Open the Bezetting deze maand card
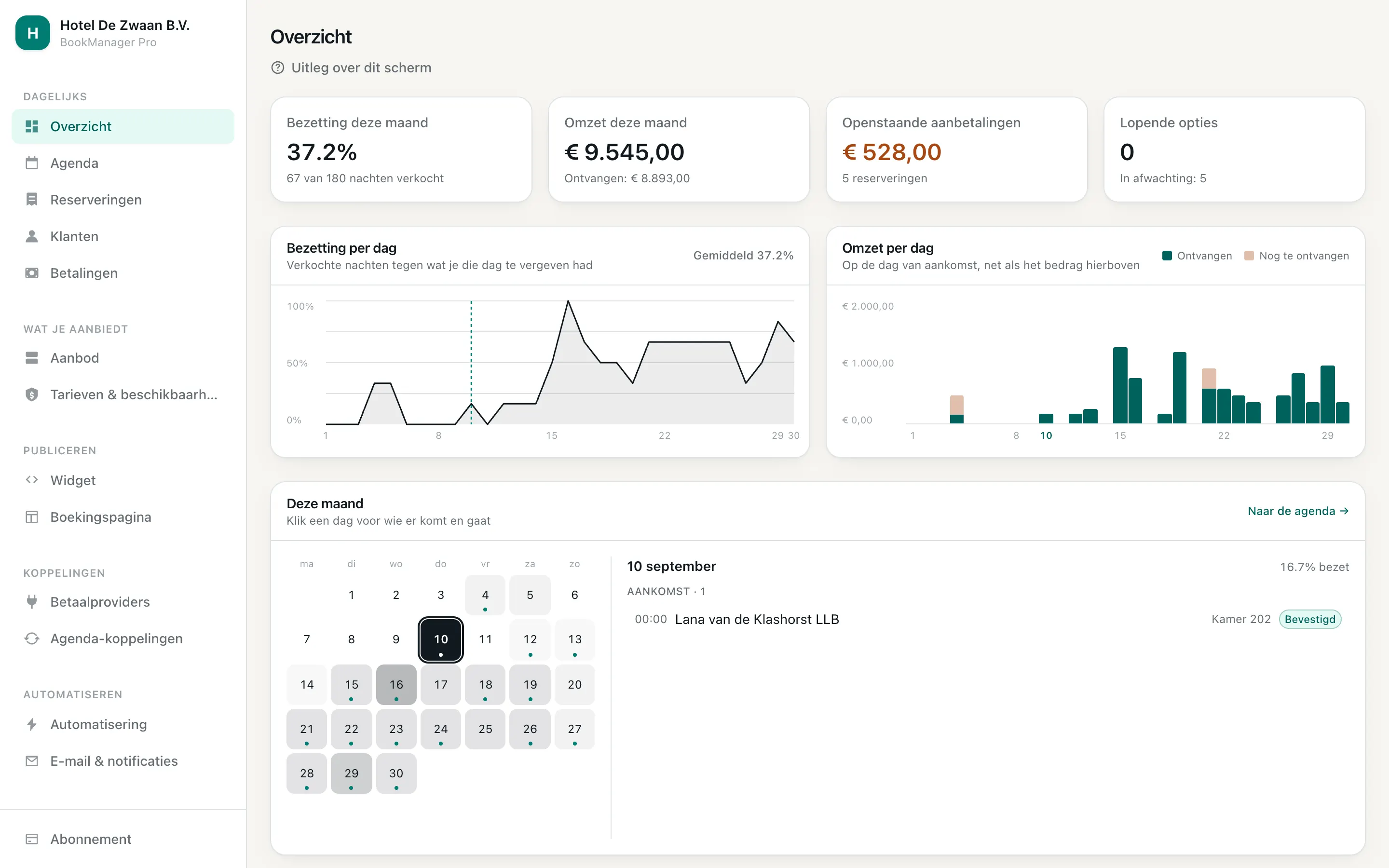Screen dimensions: 1389x868 (x=401, y=149)
